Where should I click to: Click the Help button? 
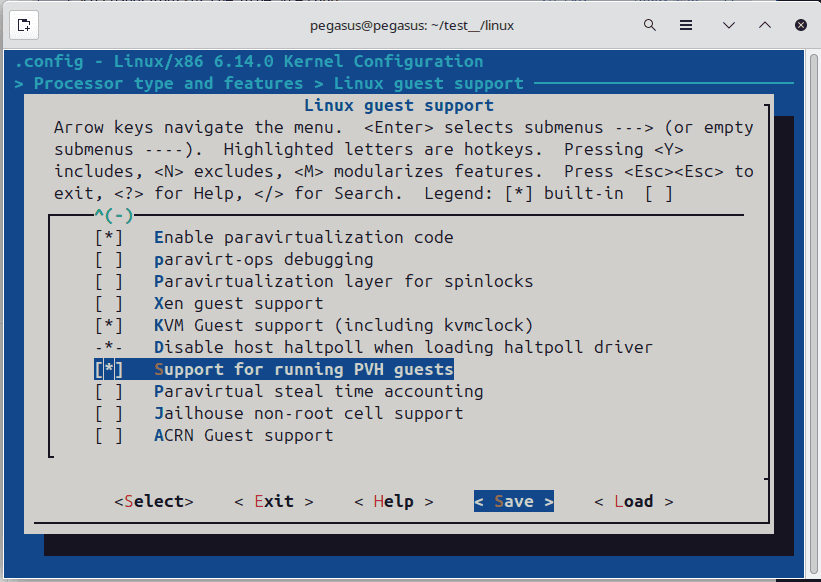(x=393, y=501)
